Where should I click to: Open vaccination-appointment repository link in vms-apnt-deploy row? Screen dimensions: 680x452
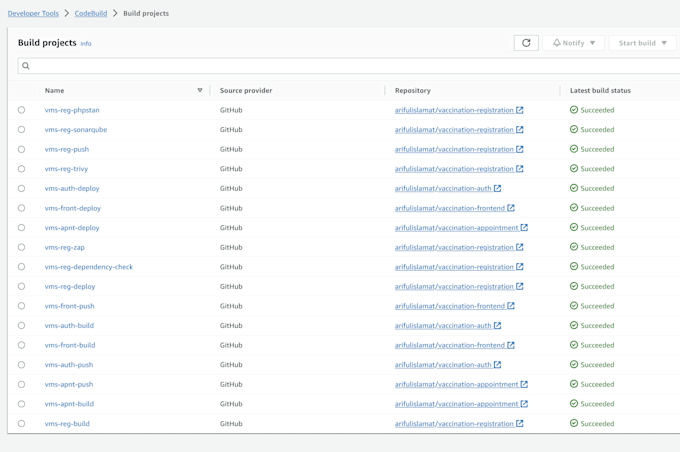(456, 228)
